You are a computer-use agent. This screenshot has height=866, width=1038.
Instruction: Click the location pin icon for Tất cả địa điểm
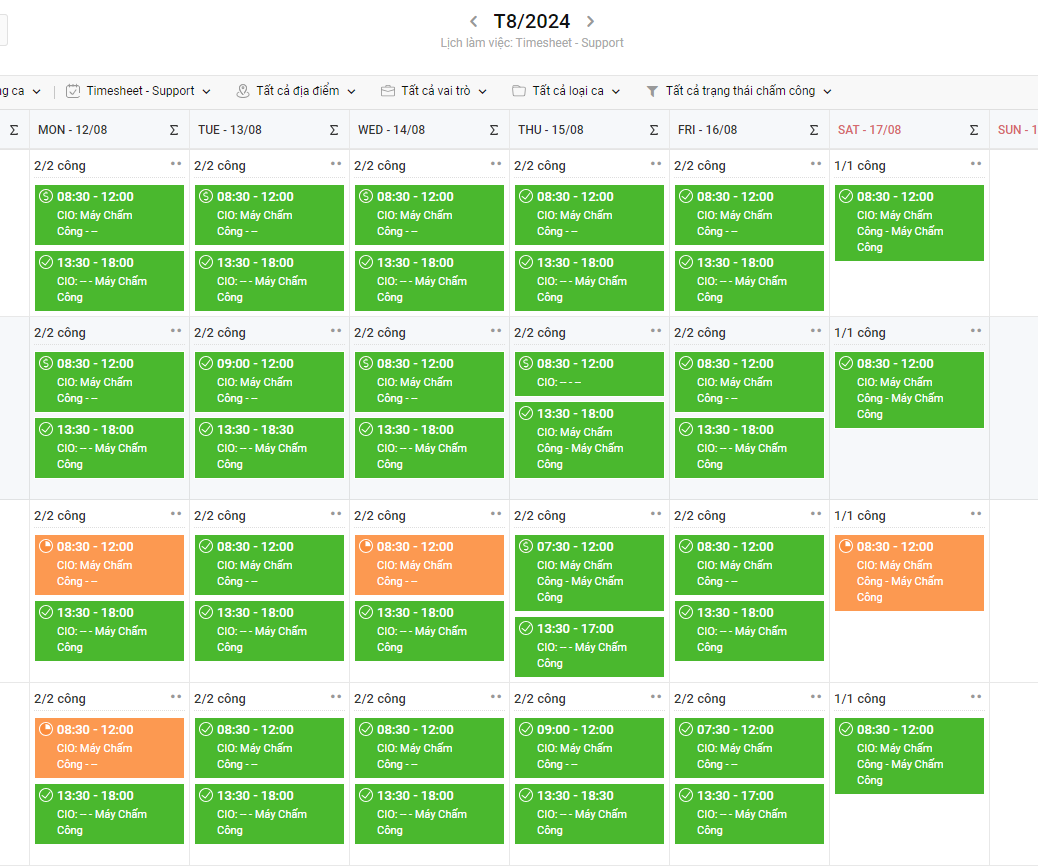pos(243,91)
